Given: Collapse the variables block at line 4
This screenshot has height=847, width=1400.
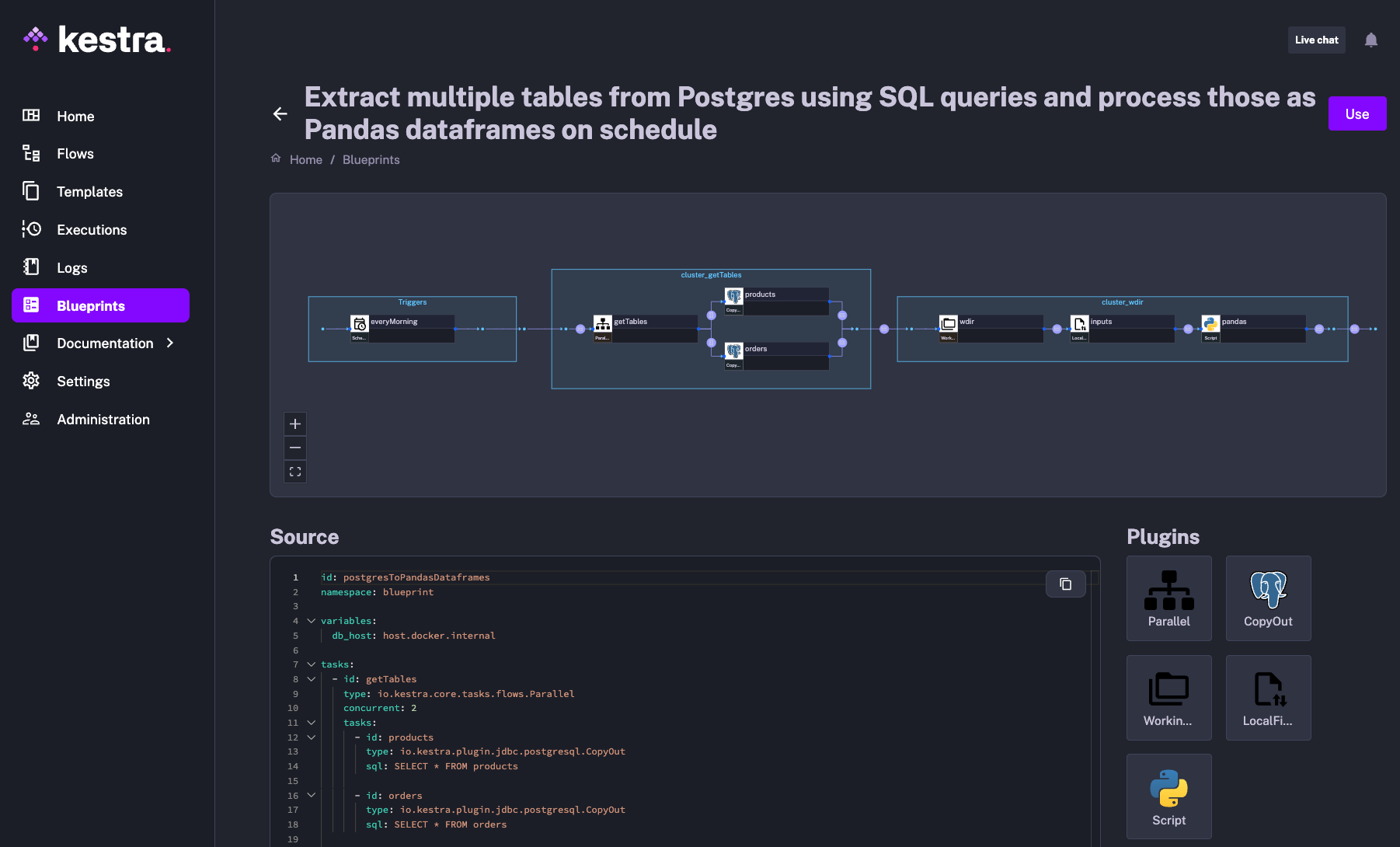Looking at the screenshot, I should [311, 621].
